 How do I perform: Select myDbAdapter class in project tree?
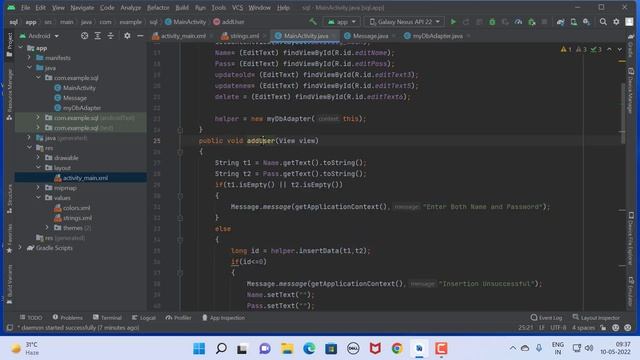[82, 108]
